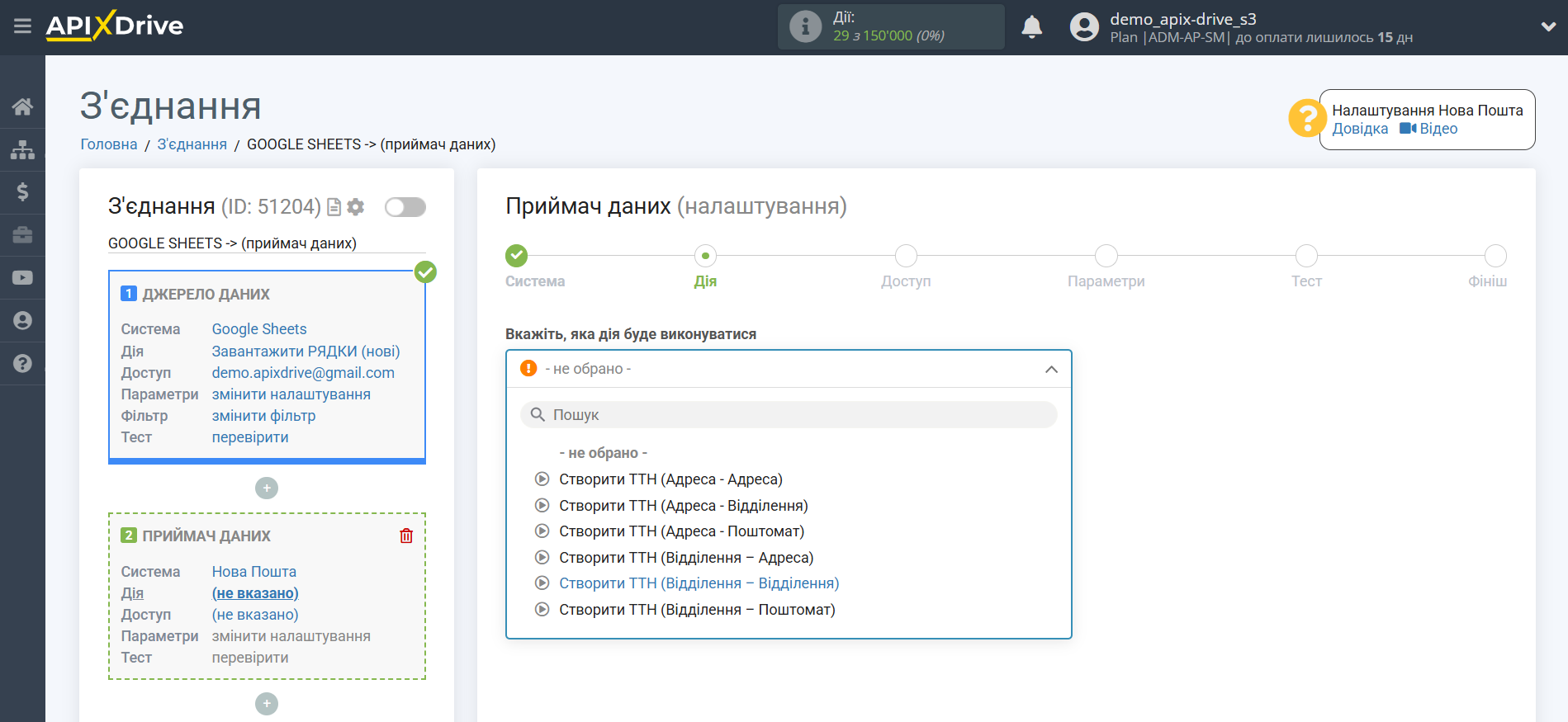Open the billing dollar icon in sidebar
This screenshot has height=722, width=1568.
(x=22, y=192)
